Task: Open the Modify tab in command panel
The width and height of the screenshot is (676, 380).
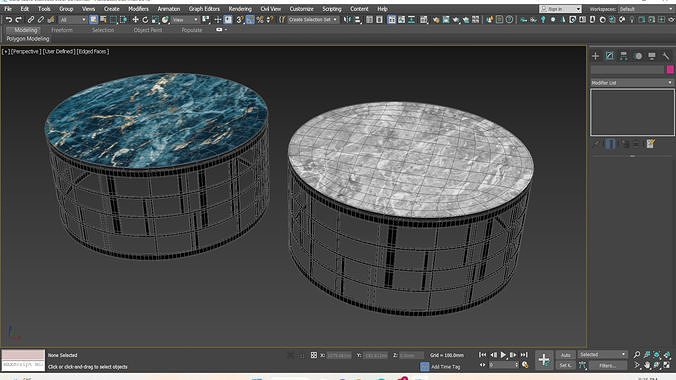Action: [x=610, y=56]
